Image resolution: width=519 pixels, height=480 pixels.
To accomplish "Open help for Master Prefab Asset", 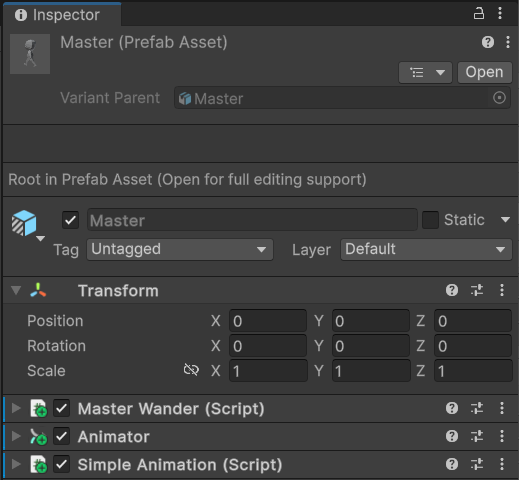I will (488, 42).
